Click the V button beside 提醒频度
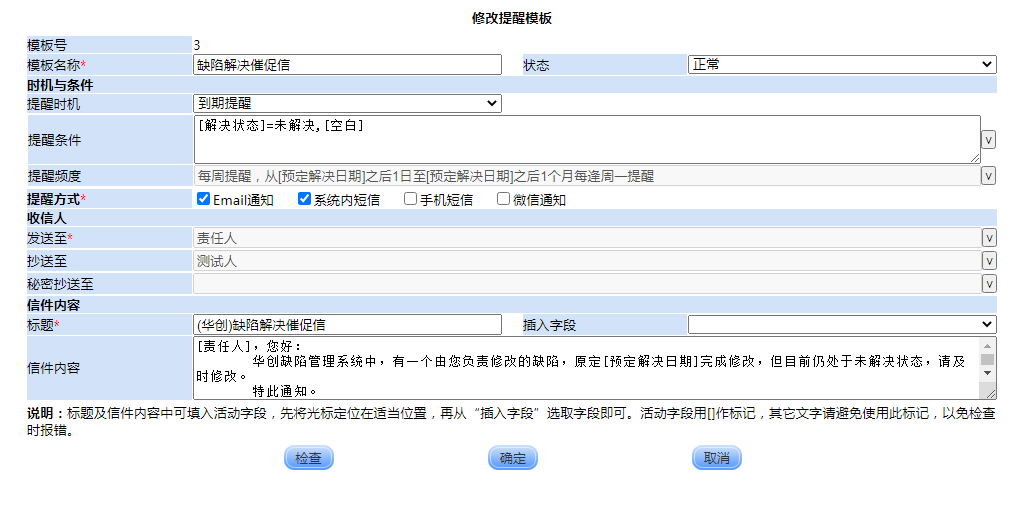 [x=988, y=176]
